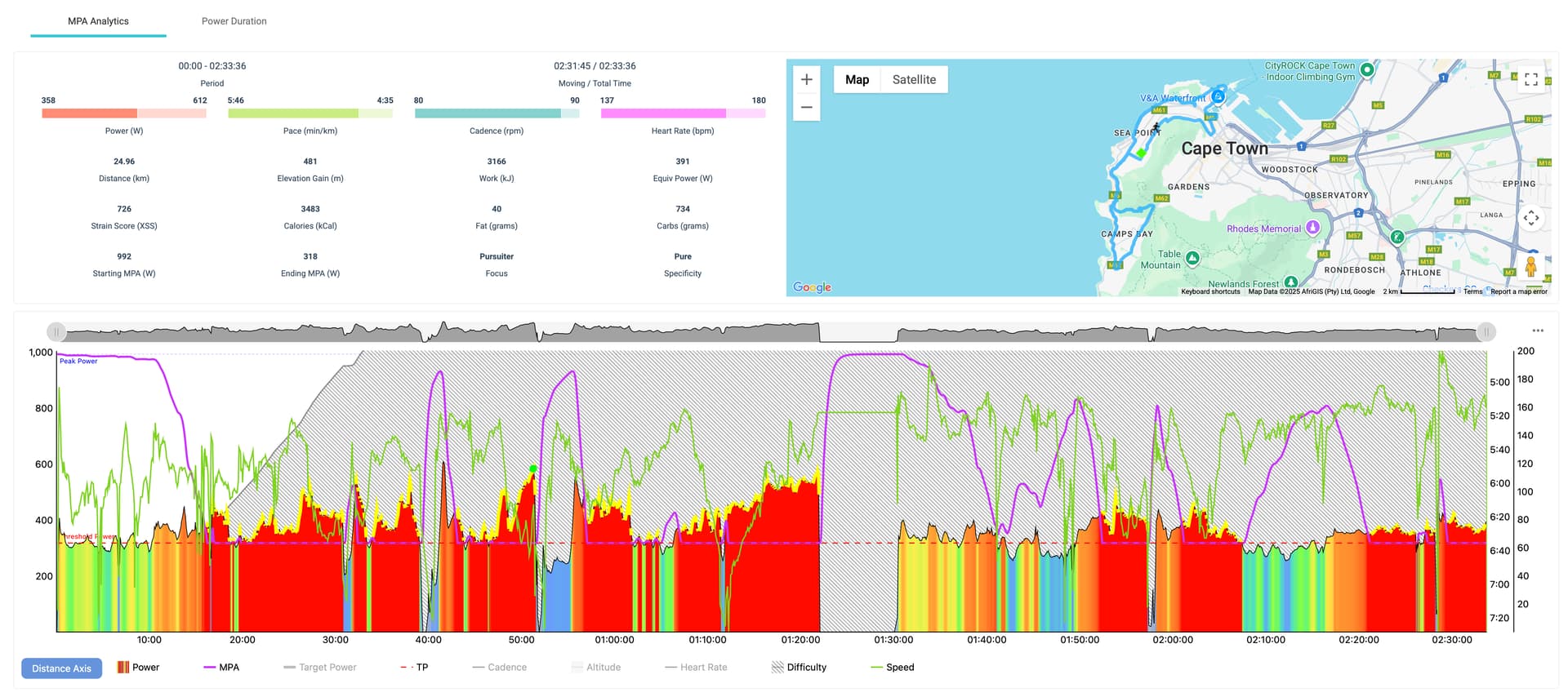Switch to the Power Duration tab
The width and height of the screenshot is (1568, 697).
click(x=234, y=21)
